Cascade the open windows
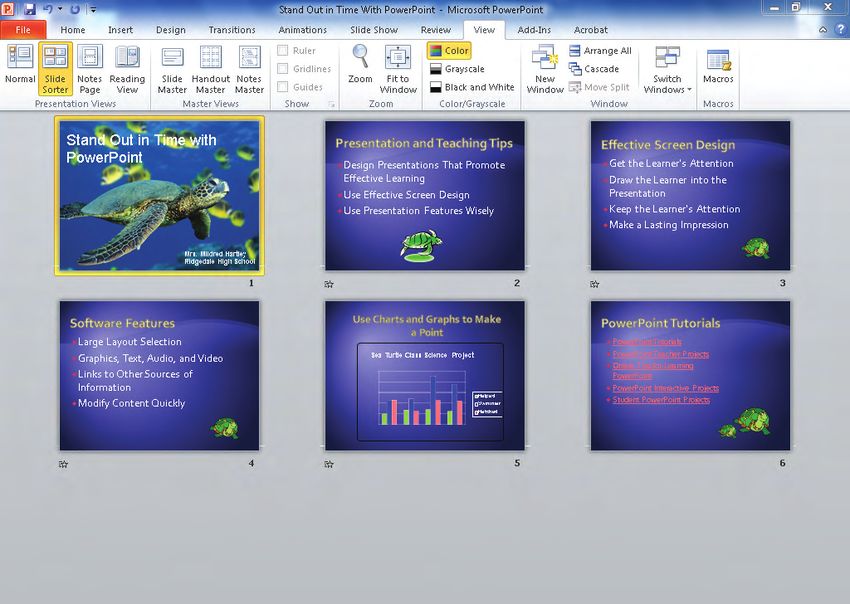 coord(594,69)
